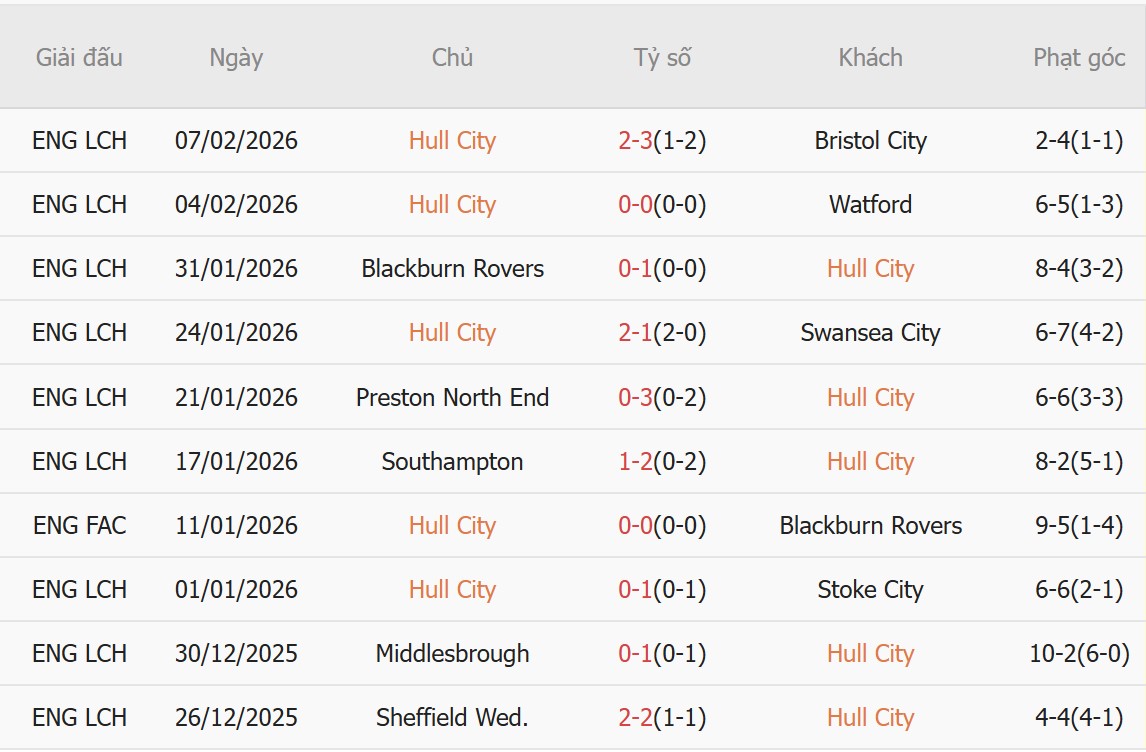1146x752 pixels.
Task: Open the Watford team page
Action: (x=870, y=205)
